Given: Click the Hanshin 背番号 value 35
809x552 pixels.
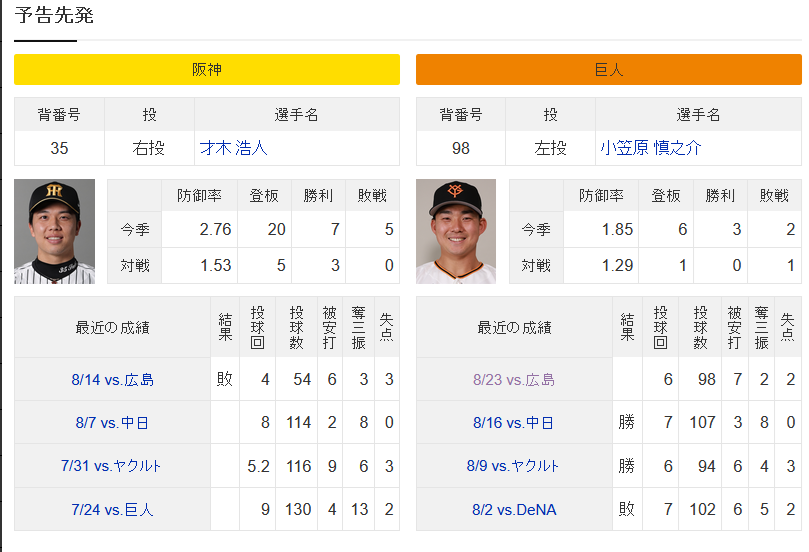Looking at the screenshot, I should (59, 148).
